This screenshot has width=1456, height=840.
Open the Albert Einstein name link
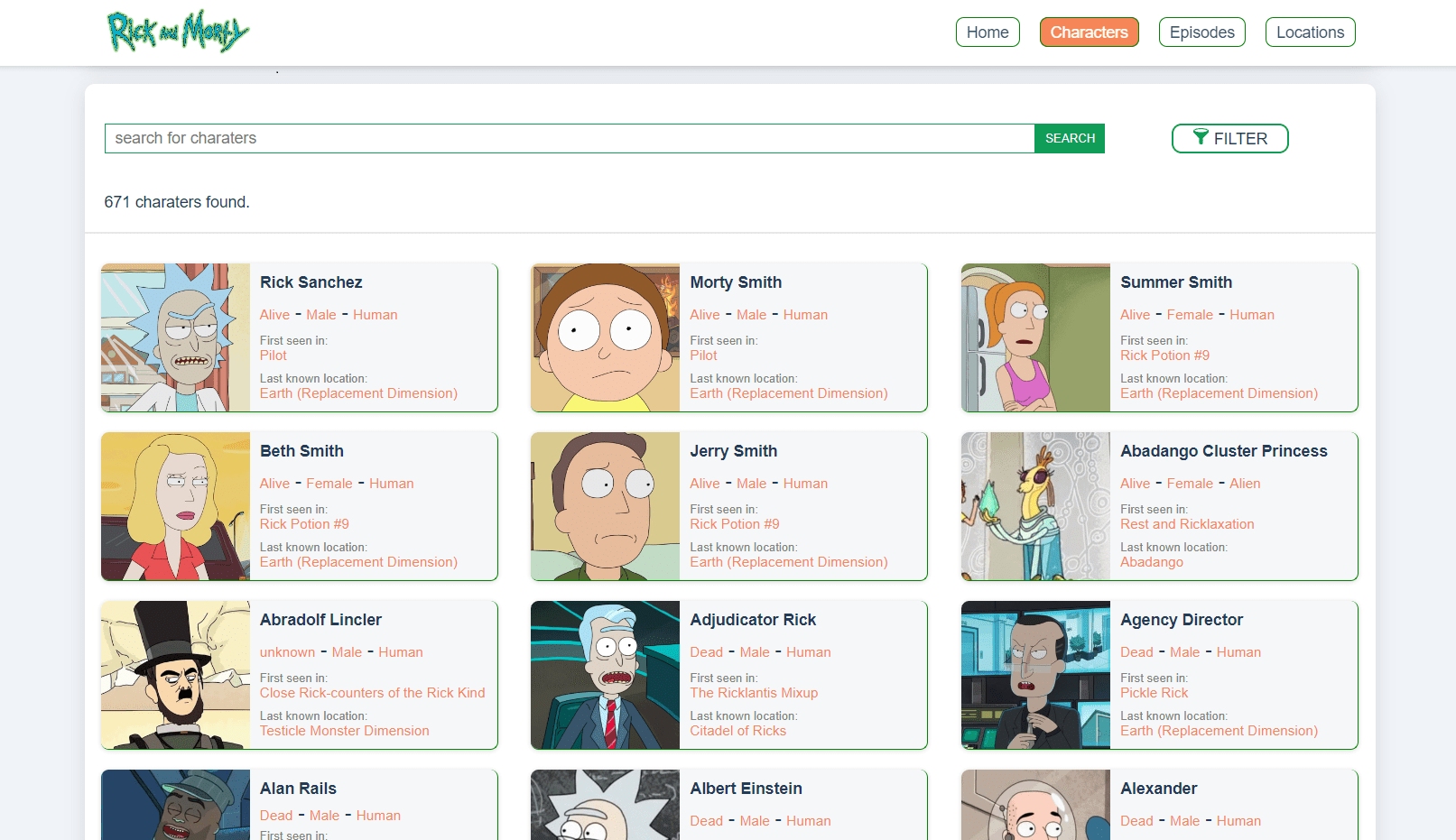tap(746, 789)
